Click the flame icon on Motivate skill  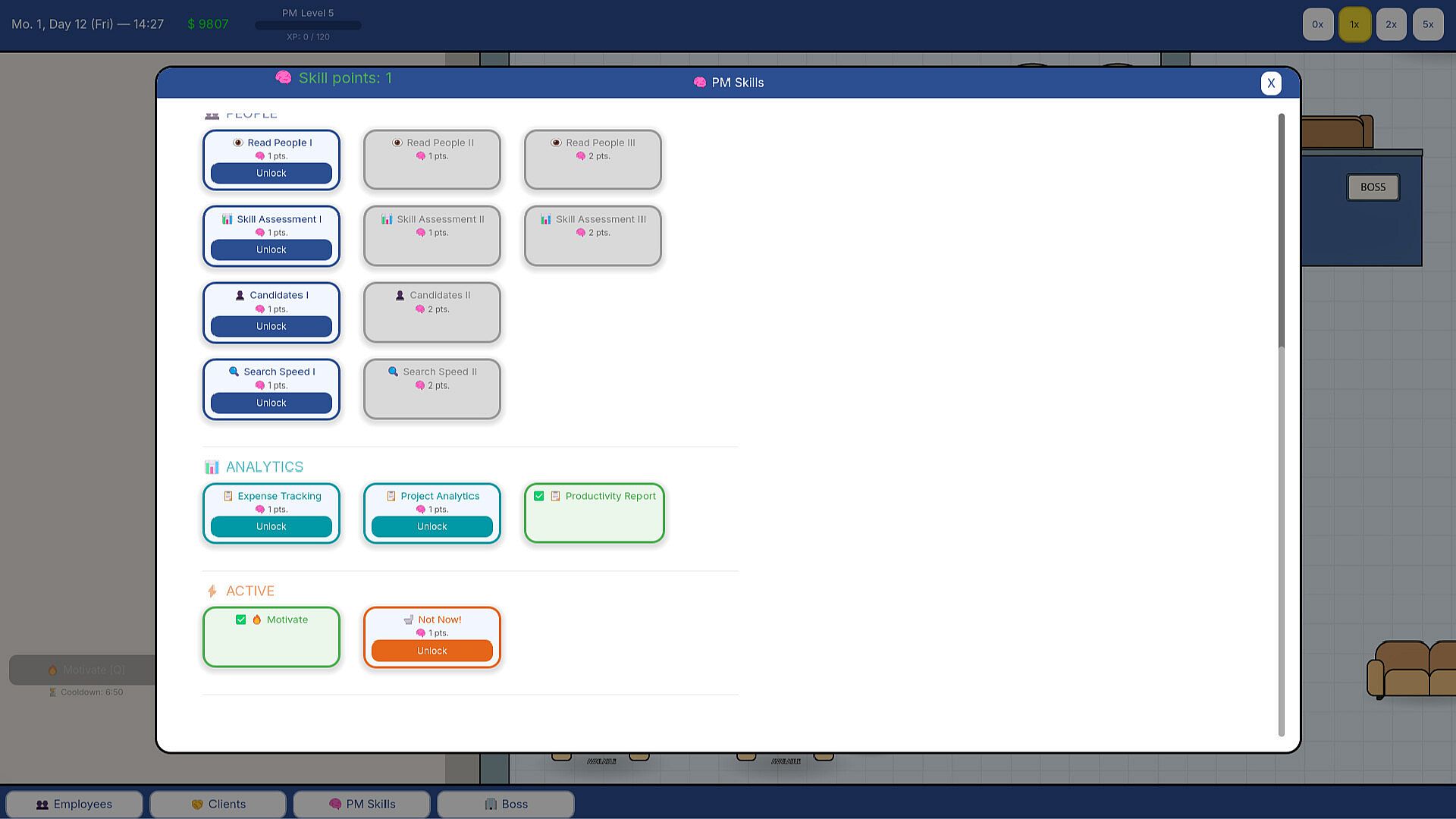(257, 620)
